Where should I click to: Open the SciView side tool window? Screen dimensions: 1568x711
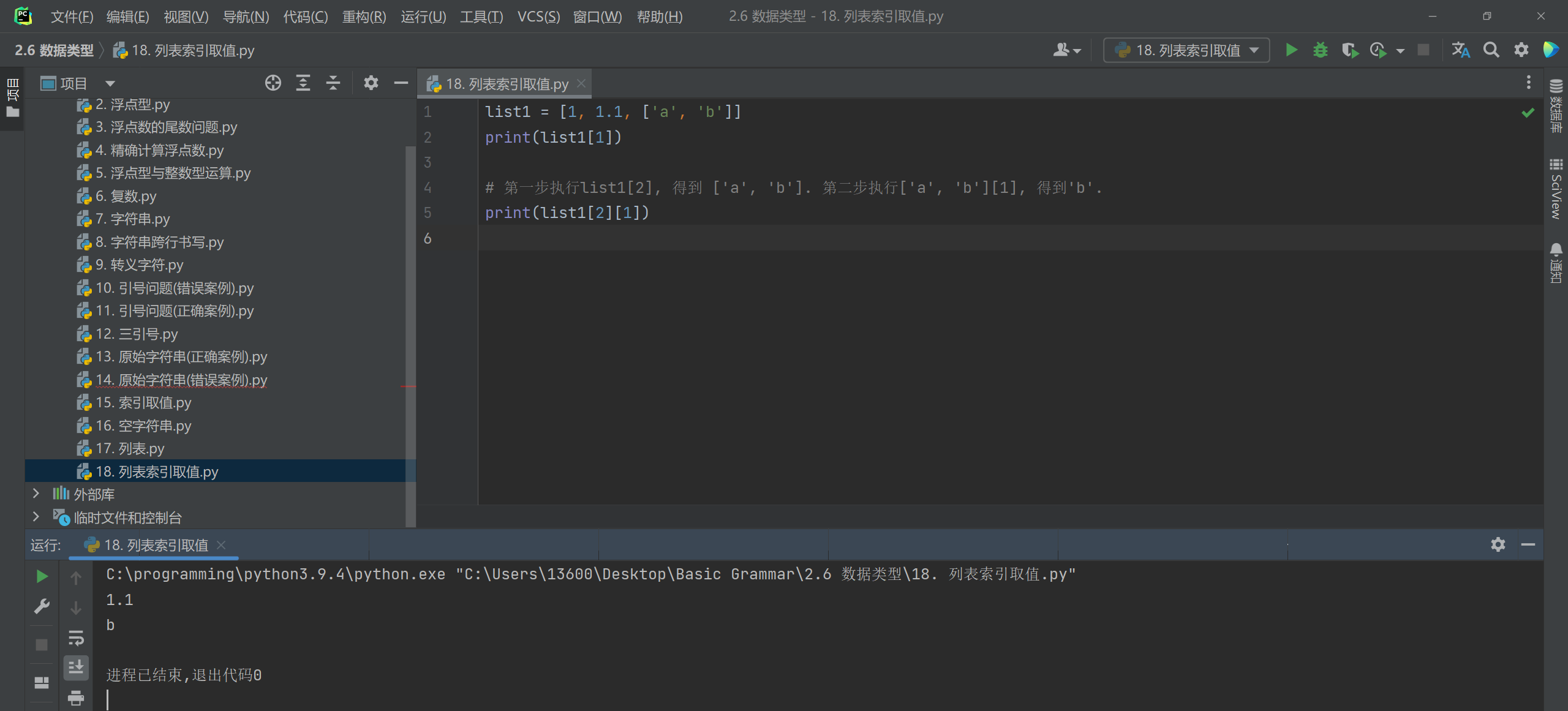(x=1556, y=188)
